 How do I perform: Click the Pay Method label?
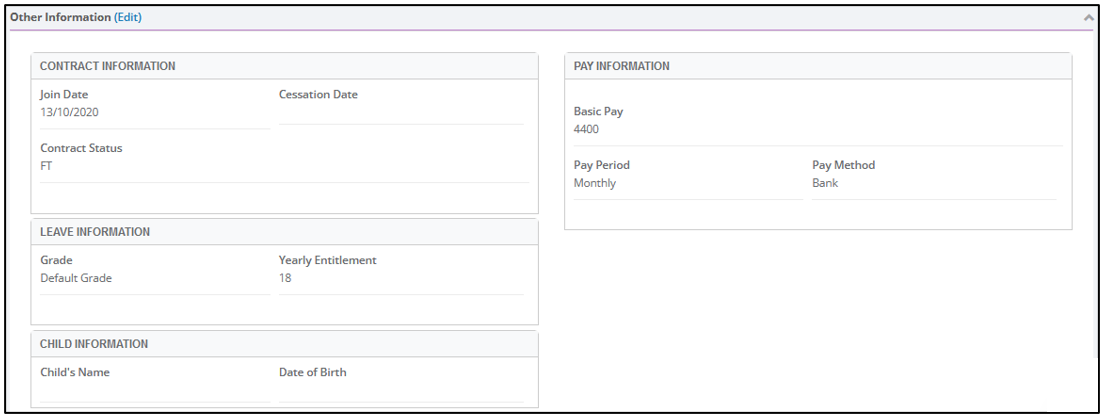[844, 165]
